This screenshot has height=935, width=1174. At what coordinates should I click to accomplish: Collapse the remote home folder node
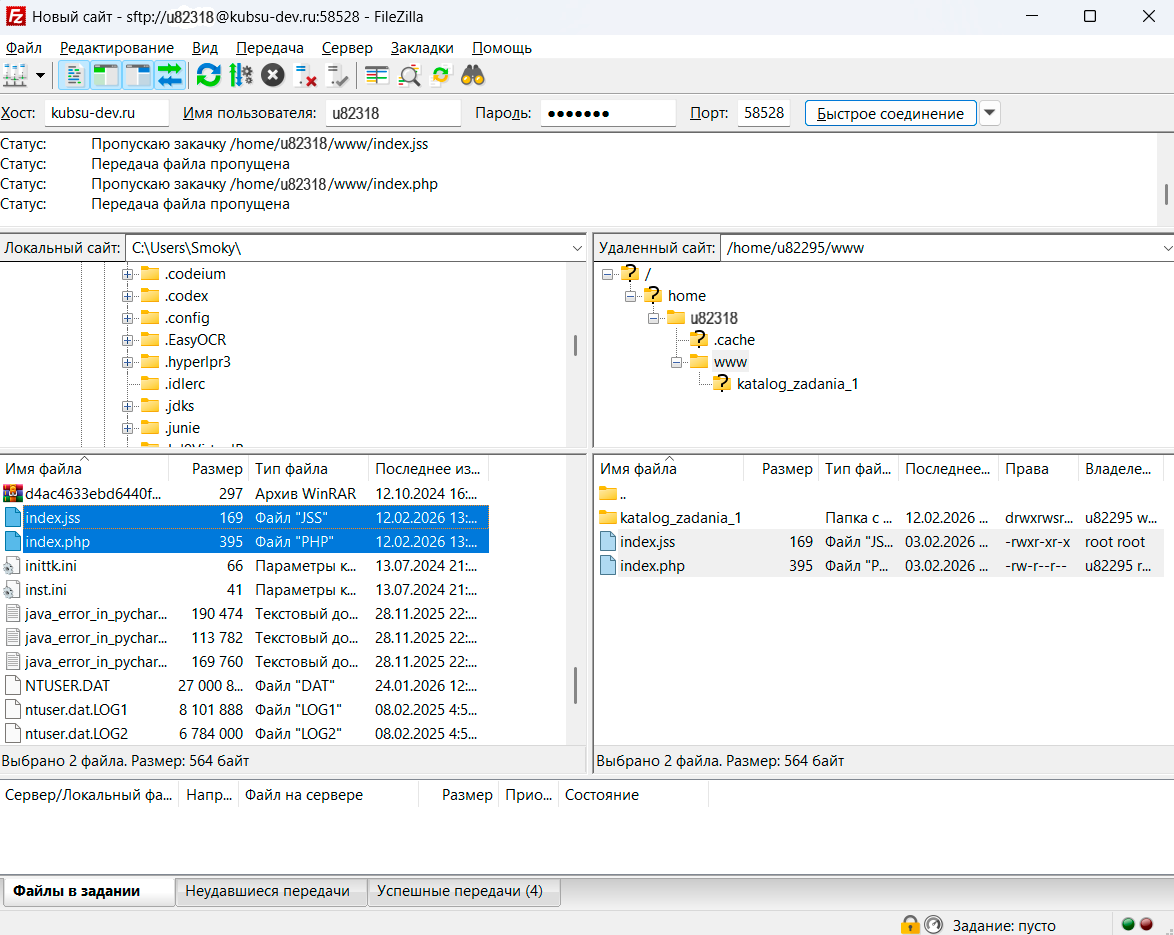coord(630,296)
